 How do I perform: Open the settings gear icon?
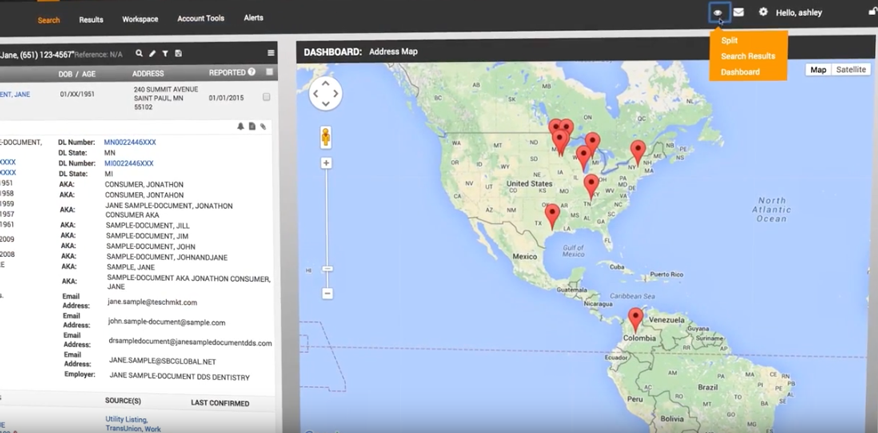(x=763, y=12)
